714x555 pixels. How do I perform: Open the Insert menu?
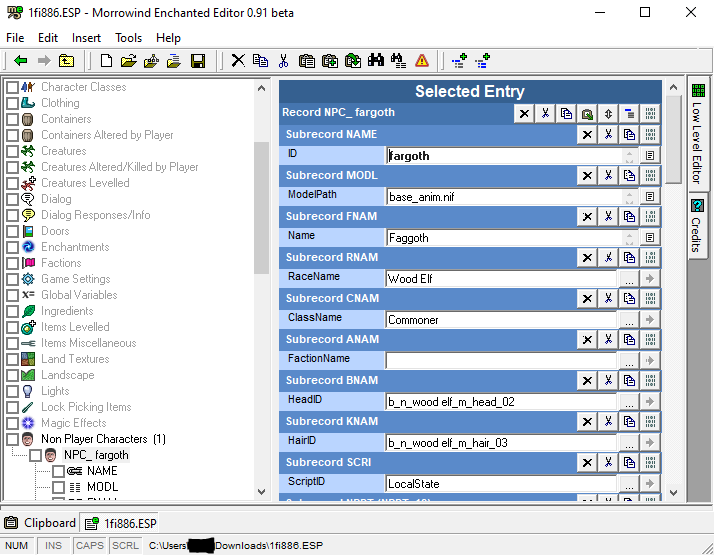pyautogui.click(x=86, y=38)
